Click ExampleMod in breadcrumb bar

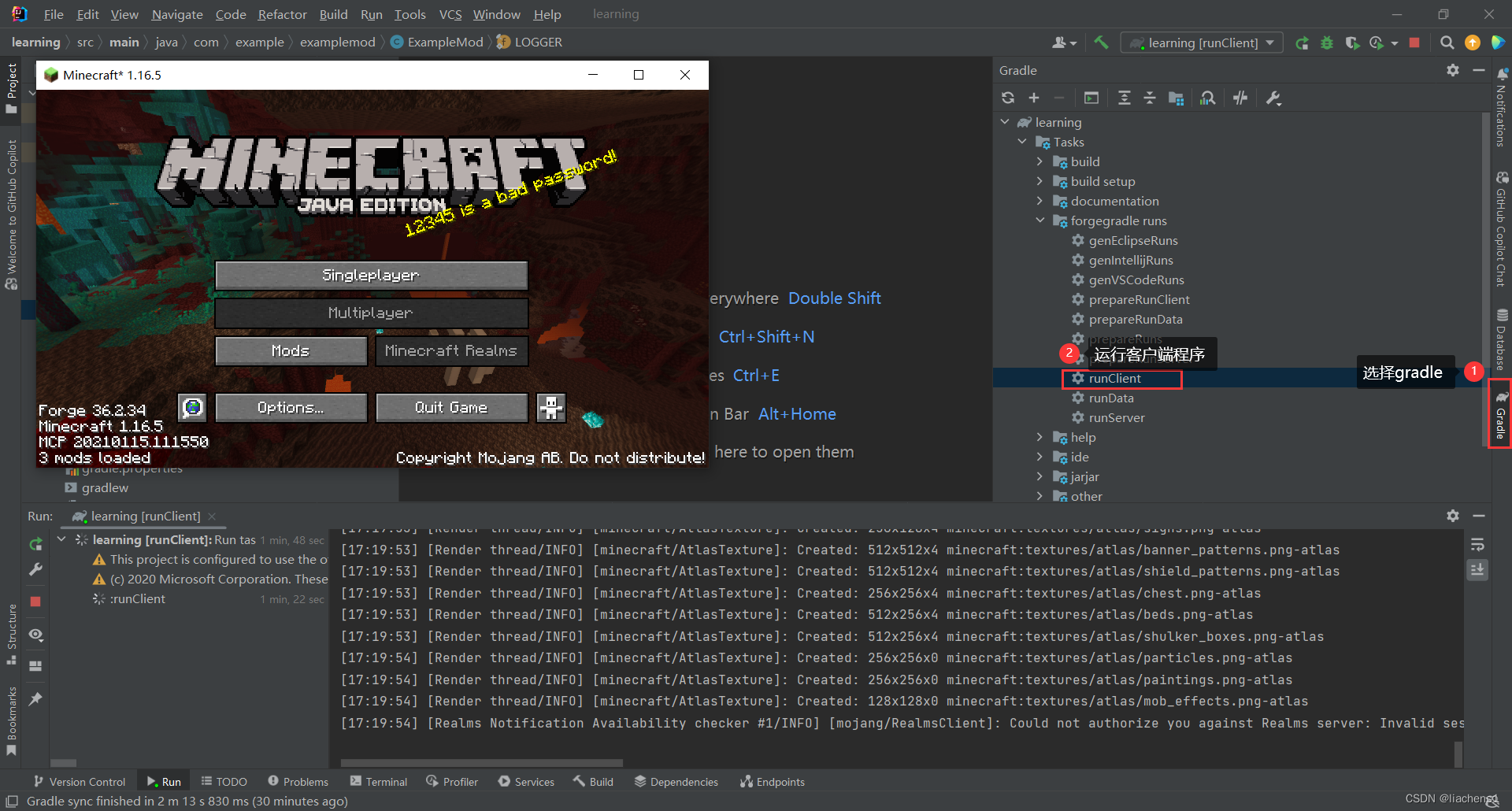445,43
